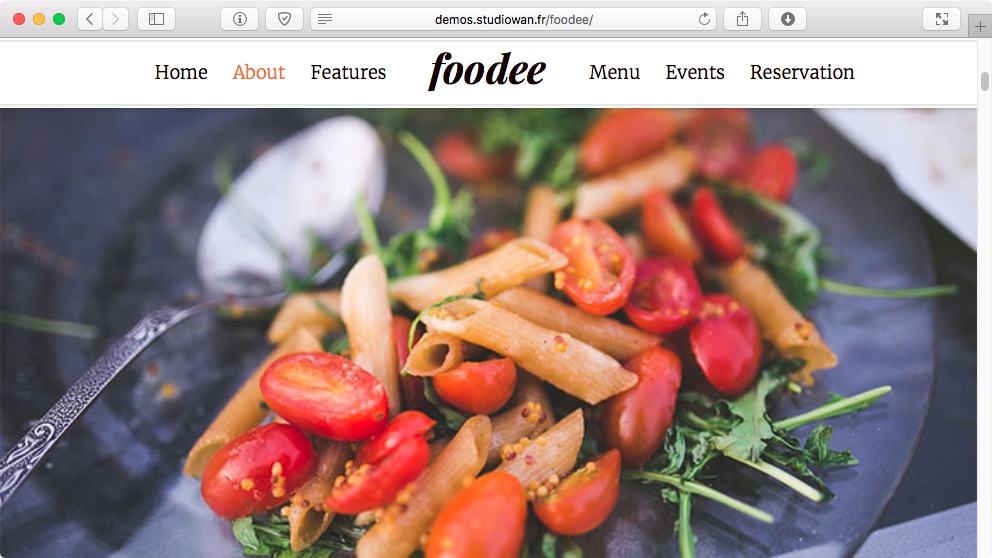Go back with the Safari back arrow

coord(90,19)
